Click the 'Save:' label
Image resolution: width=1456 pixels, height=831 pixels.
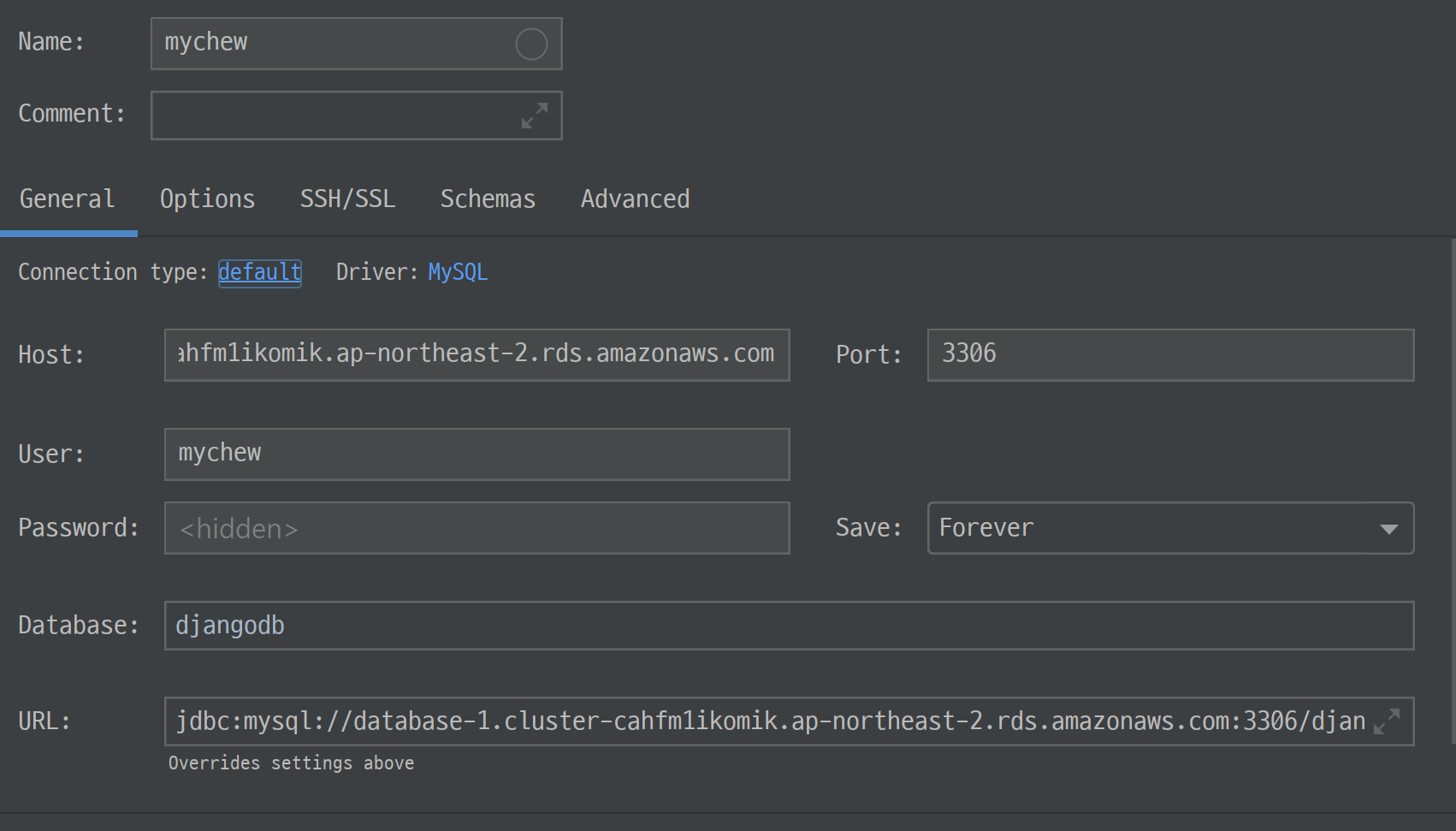point(868,527)
